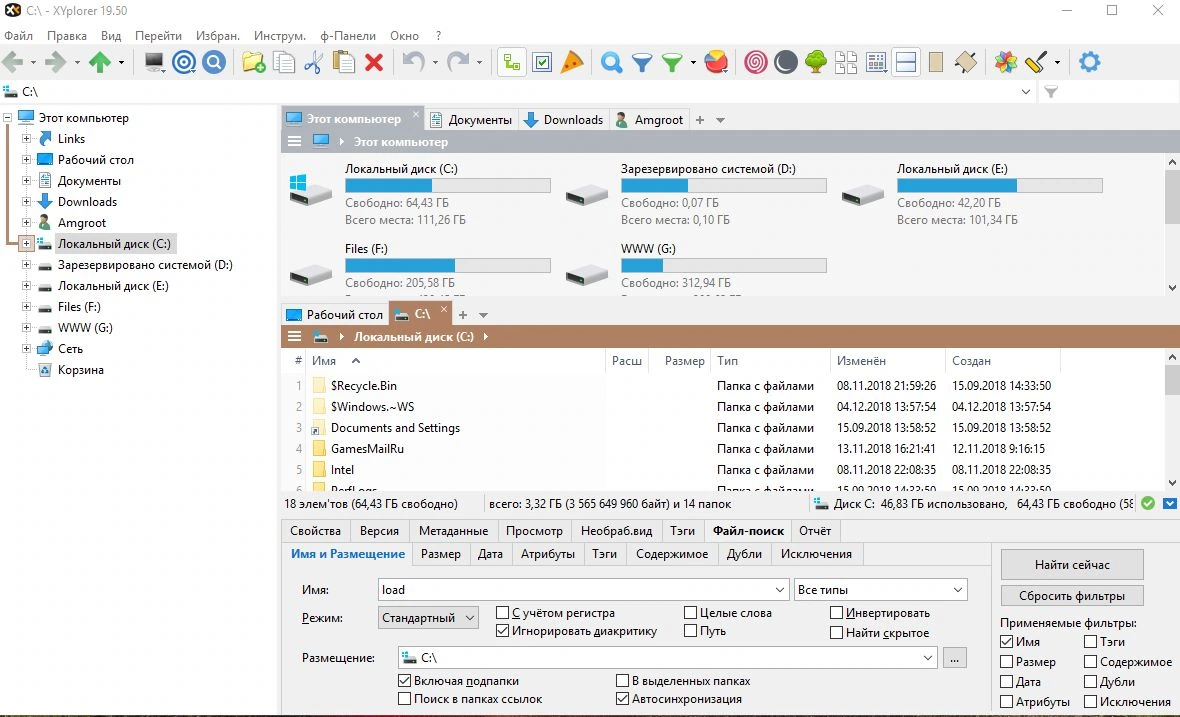Image resolution: width=1180 pixels, height=717 pixels.
Task: Open the 'Избран.' menu
Action: pos(217,35)
